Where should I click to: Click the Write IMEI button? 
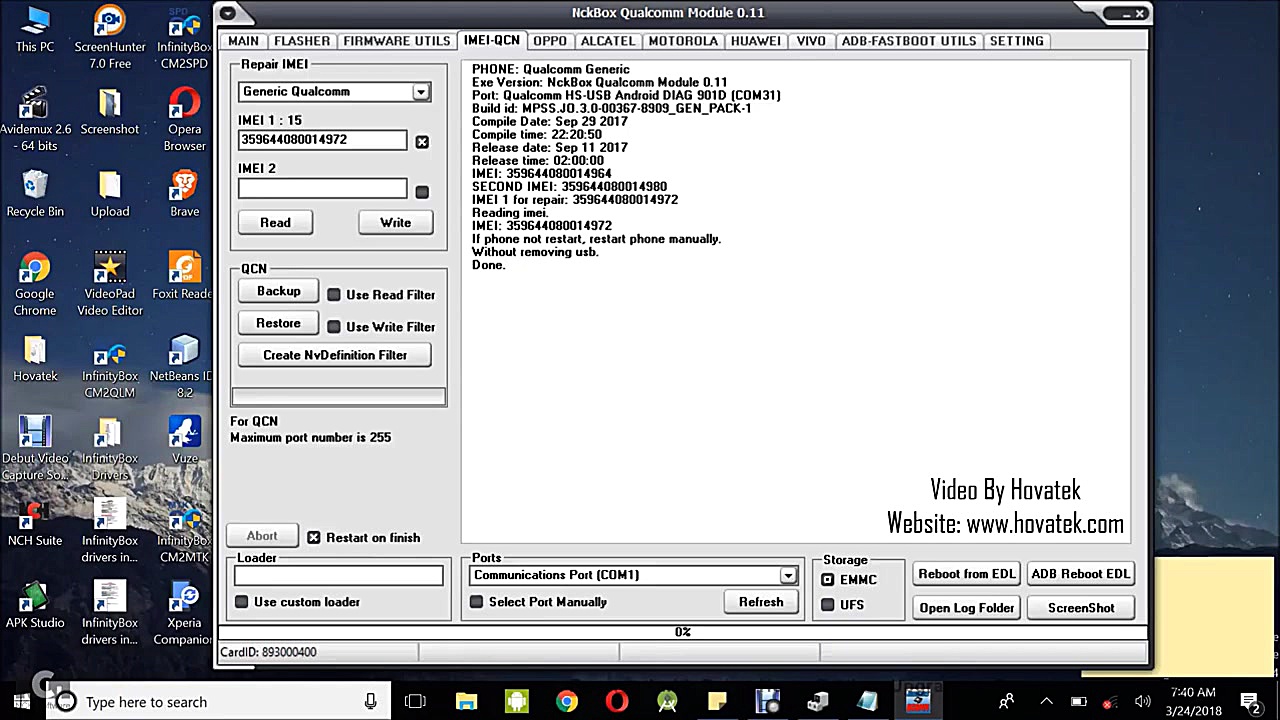396,223
